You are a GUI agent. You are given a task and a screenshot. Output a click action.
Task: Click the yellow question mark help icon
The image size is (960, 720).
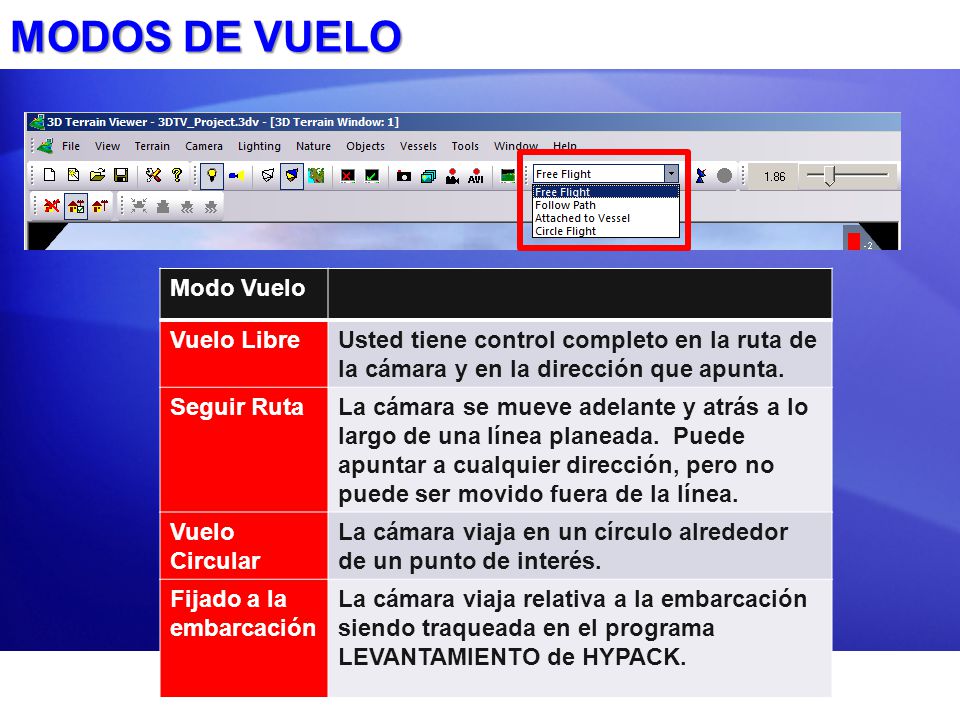(x=177, y=176)
